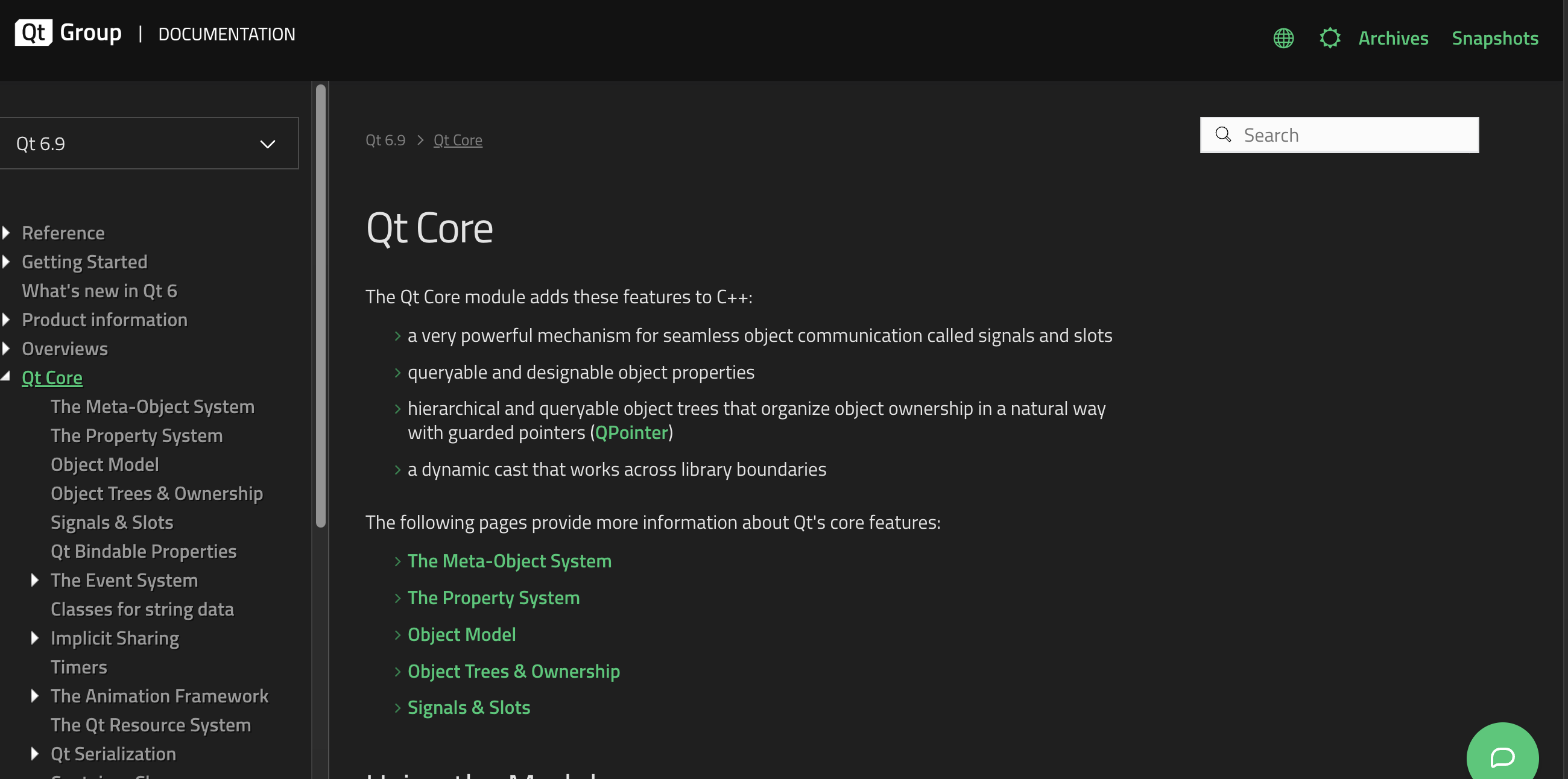Click The Event System sidebar label

(x=124, y=581)
